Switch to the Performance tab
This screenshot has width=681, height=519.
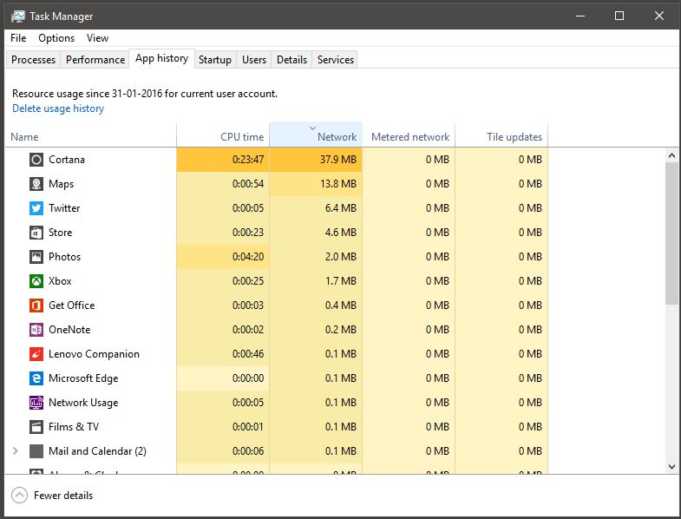pos(96,60)
